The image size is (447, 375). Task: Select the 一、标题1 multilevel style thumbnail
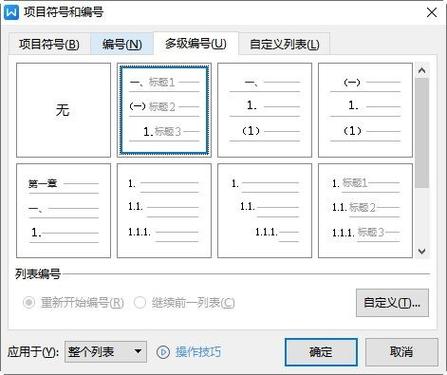pyautogui.click(x=164, y=110)
